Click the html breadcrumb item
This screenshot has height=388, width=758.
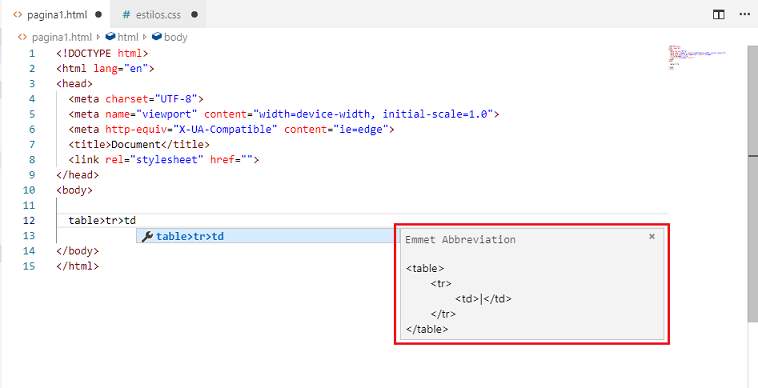click(x=128, y=37)
